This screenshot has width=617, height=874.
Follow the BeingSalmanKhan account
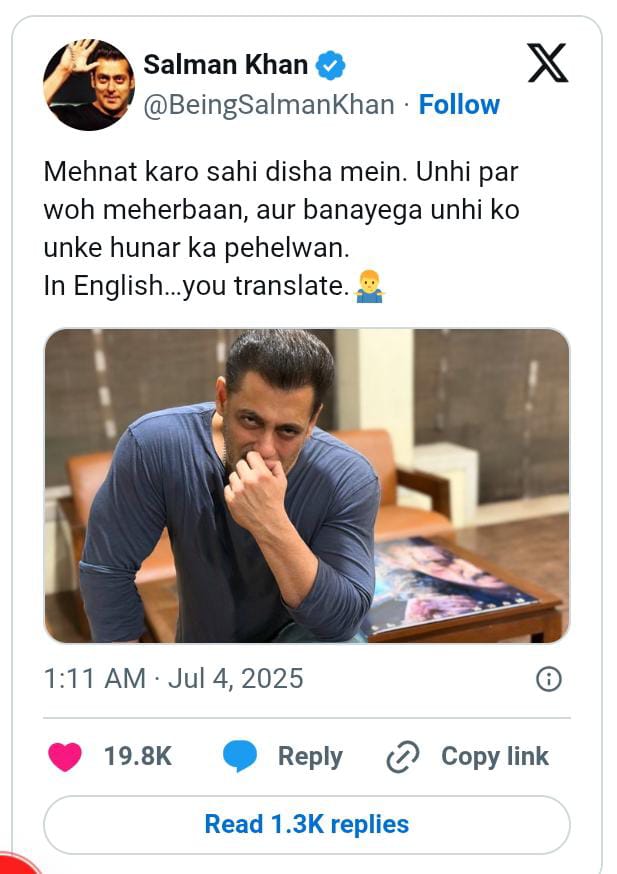[x=459, y=105]
